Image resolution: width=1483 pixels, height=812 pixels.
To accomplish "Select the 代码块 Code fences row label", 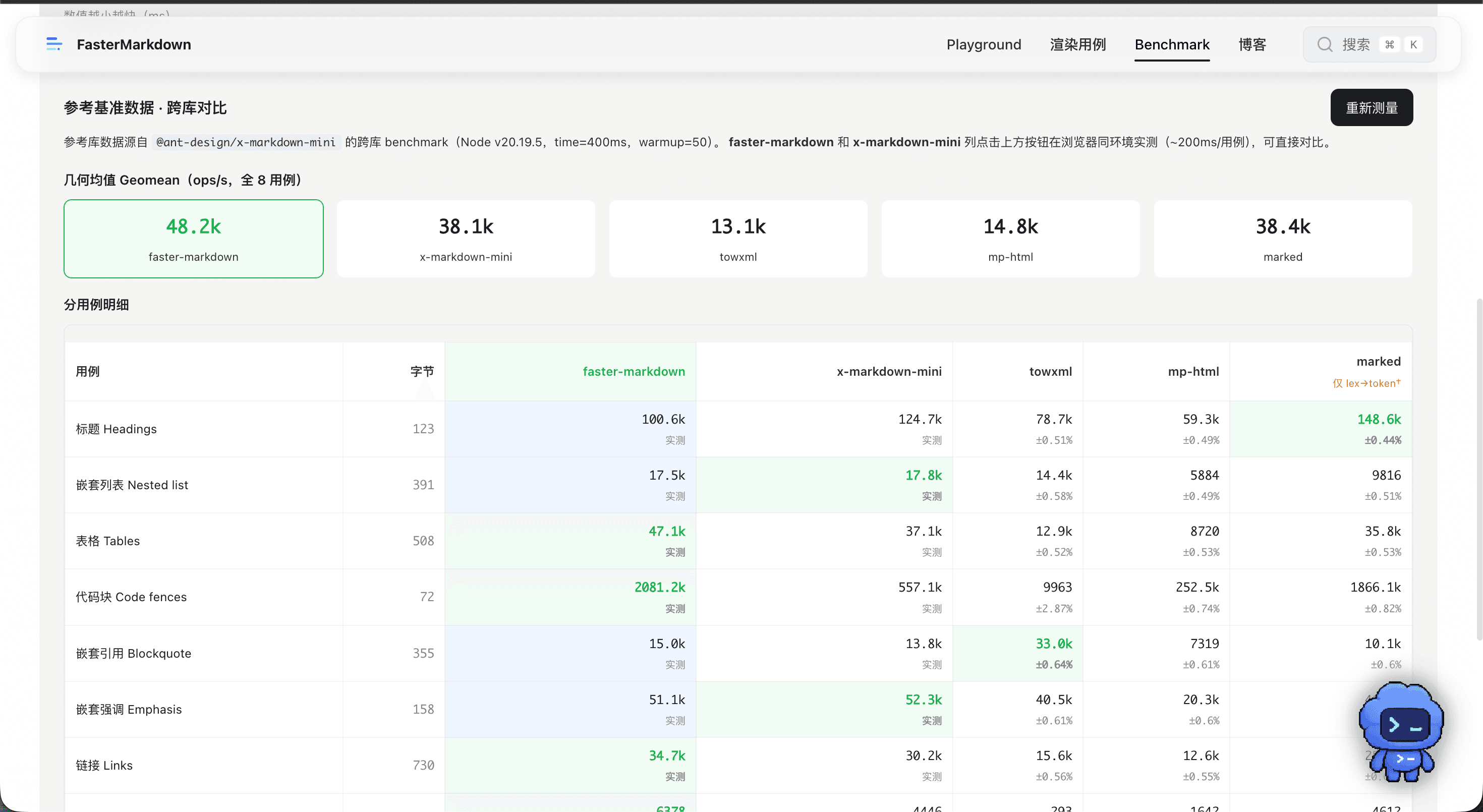I will 131,597.
